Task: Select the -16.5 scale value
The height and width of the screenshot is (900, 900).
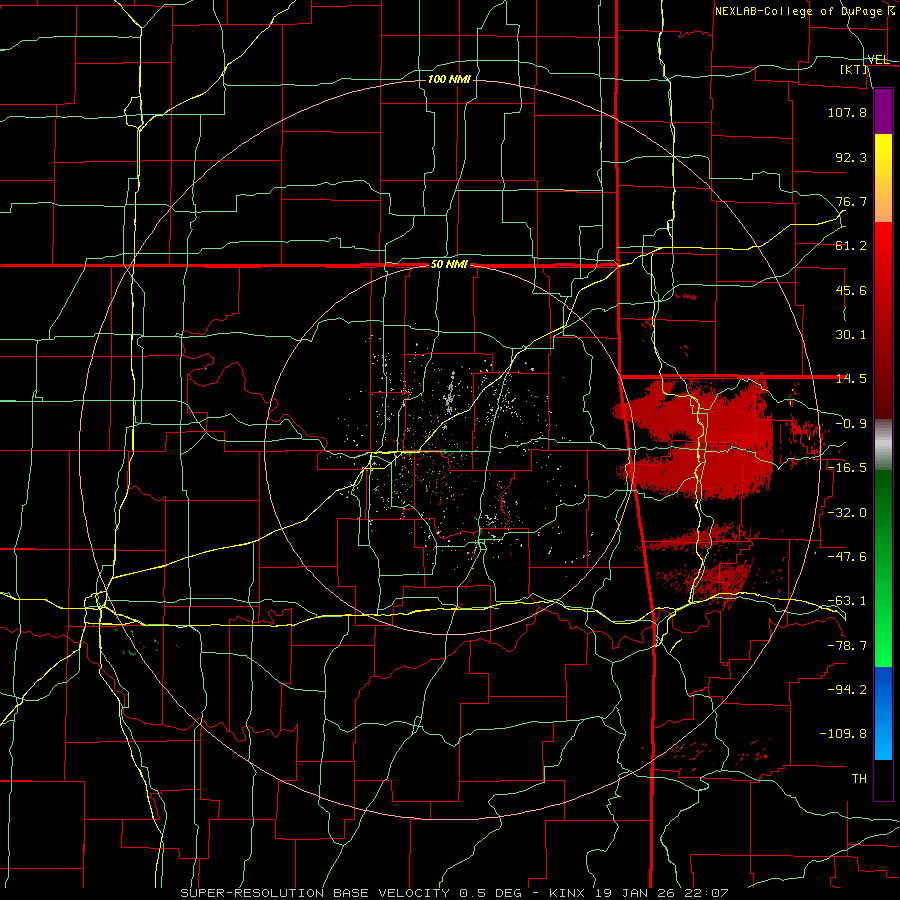Action: point(847,468)
